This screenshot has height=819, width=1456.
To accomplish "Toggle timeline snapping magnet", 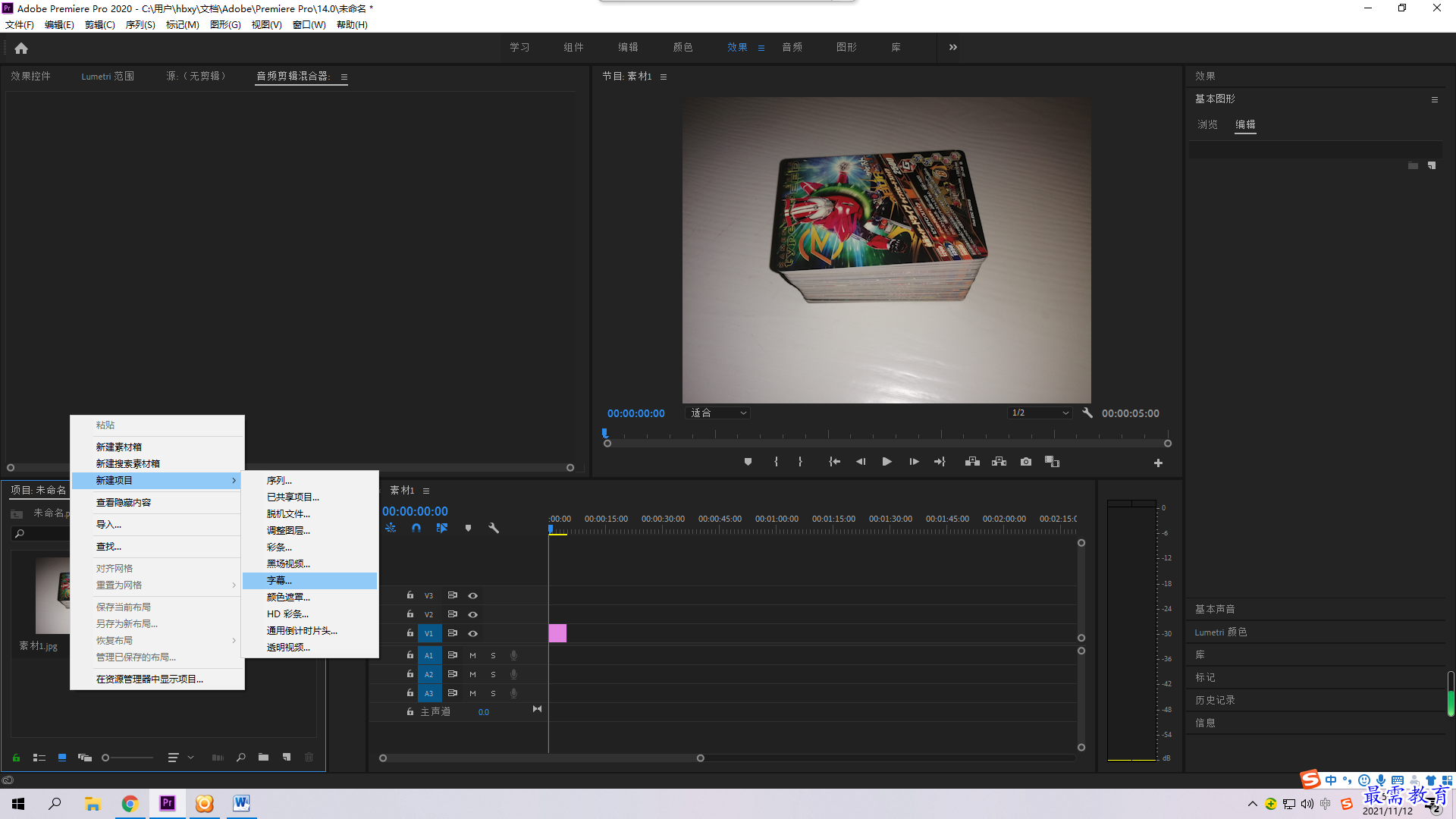I will click(416, 528).
